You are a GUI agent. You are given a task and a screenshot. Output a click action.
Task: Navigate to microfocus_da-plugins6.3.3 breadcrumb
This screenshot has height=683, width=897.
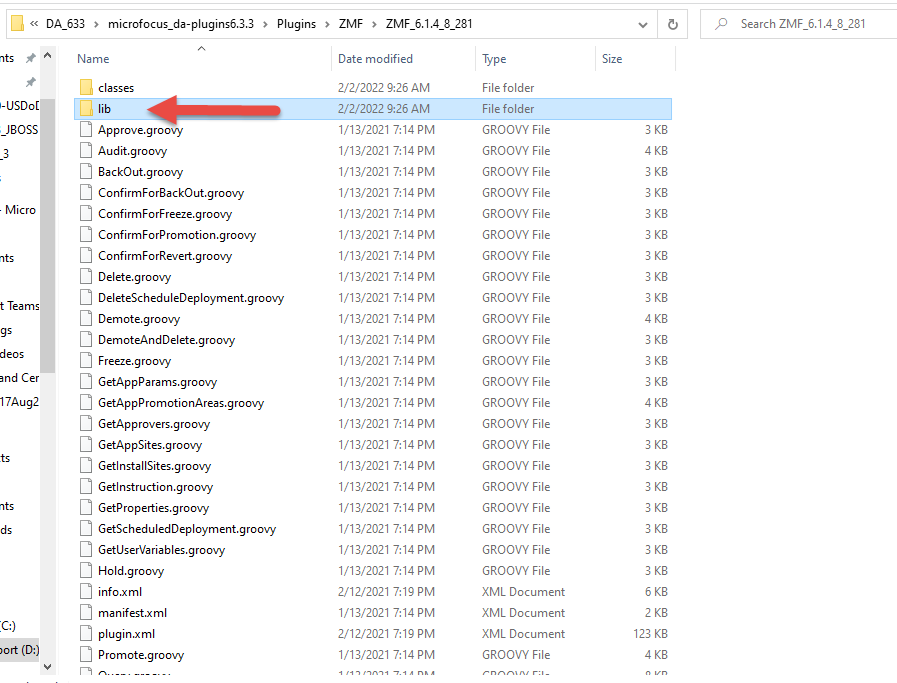tap(186, 24)
